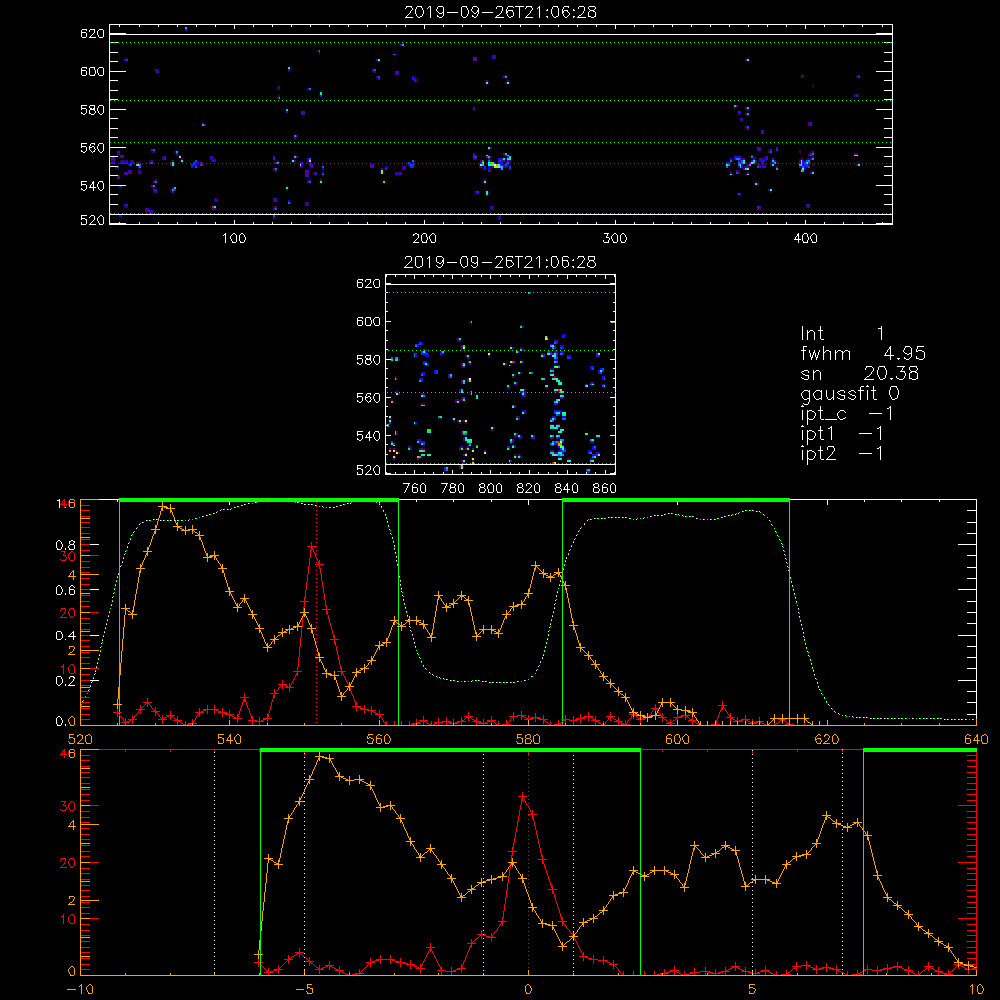Click the thick green bar spanning -6 to 2.5 in bottom plot

tap(450, 750)
